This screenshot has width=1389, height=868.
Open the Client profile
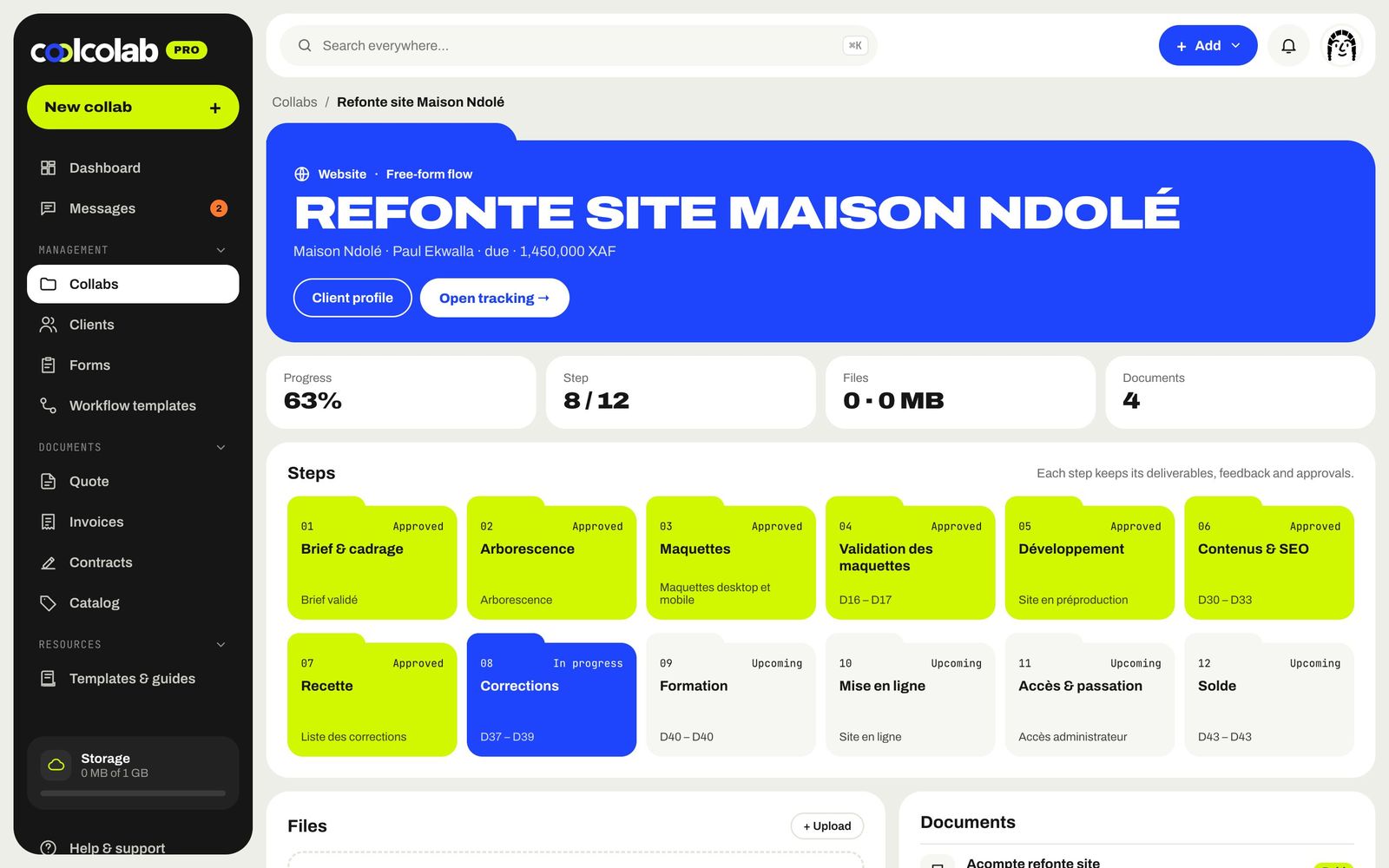tap(352, 298)
